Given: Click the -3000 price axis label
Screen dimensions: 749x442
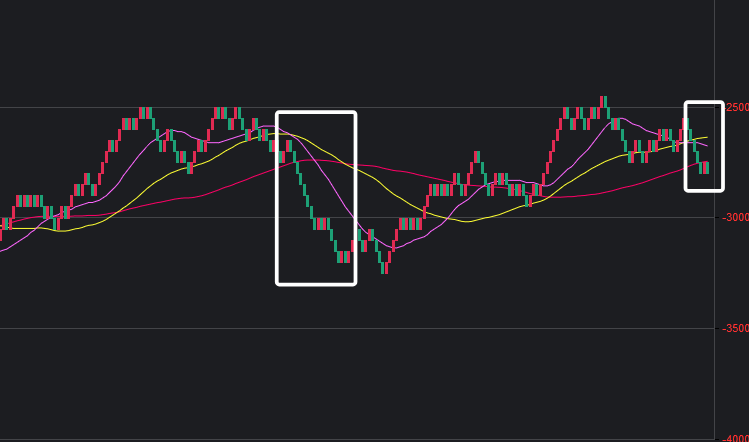Looking at the screenshot, I should (x=733, y=217).
